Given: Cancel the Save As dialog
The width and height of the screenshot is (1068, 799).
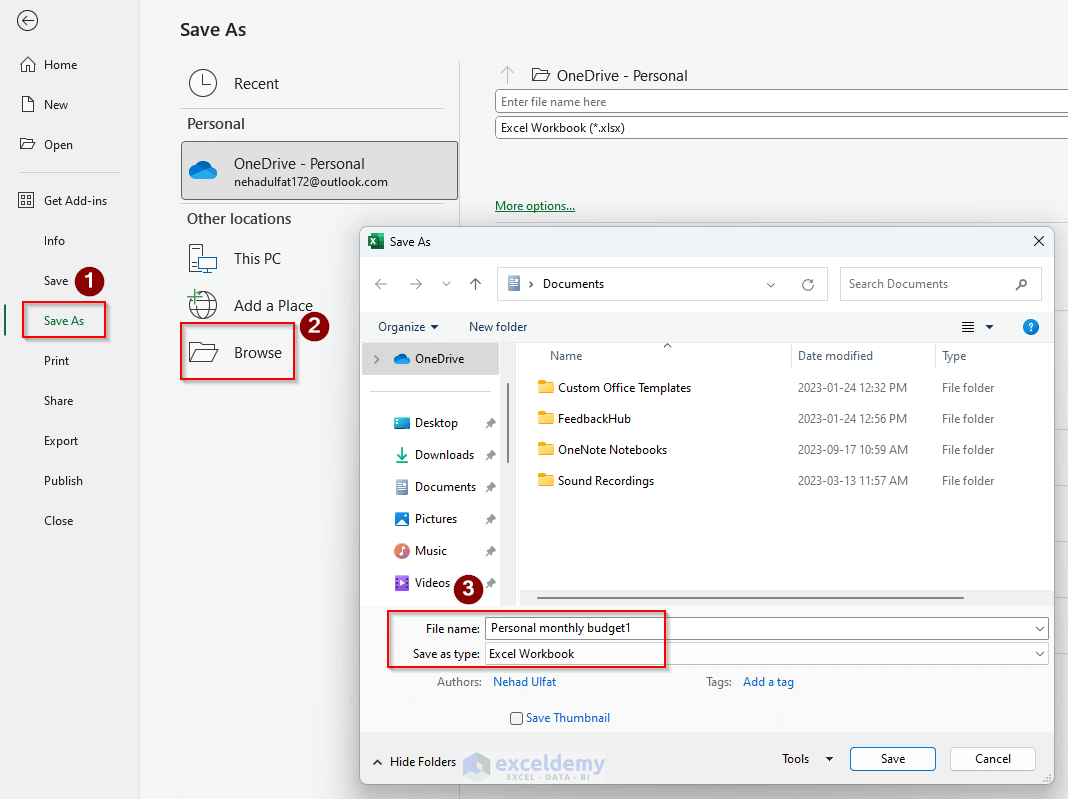Looking at the screenshot, I should click(992, 759).
